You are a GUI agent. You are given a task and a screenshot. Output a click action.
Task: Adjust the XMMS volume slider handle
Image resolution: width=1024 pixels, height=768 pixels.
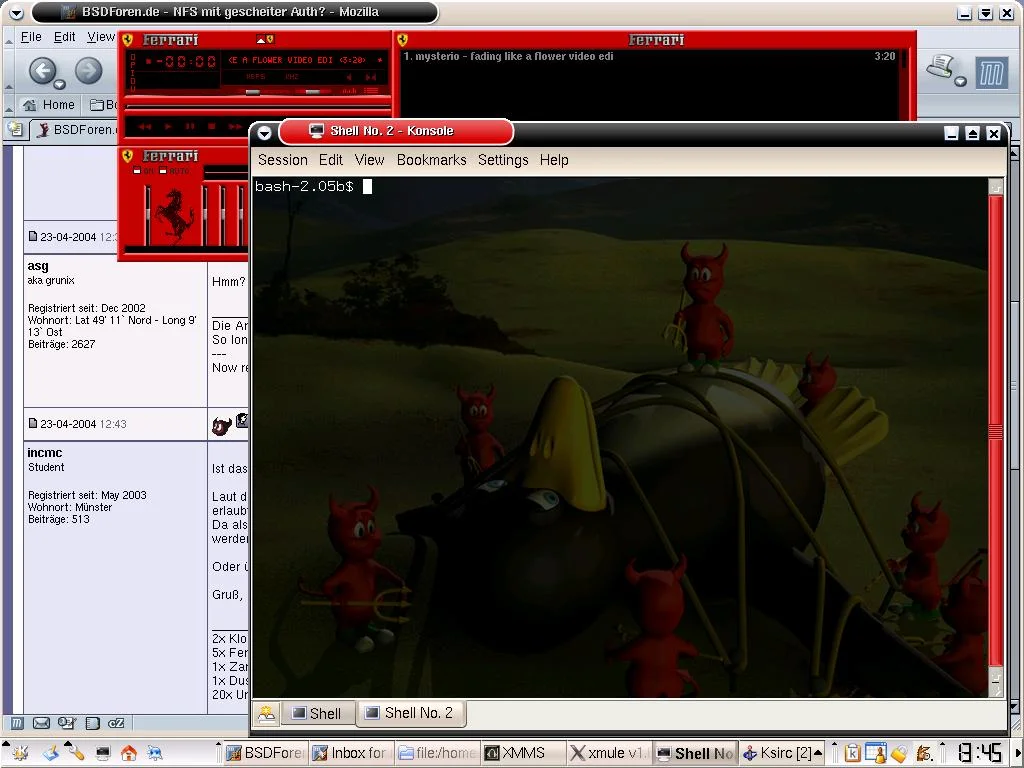pyautogui.click(x=253, y=92)
